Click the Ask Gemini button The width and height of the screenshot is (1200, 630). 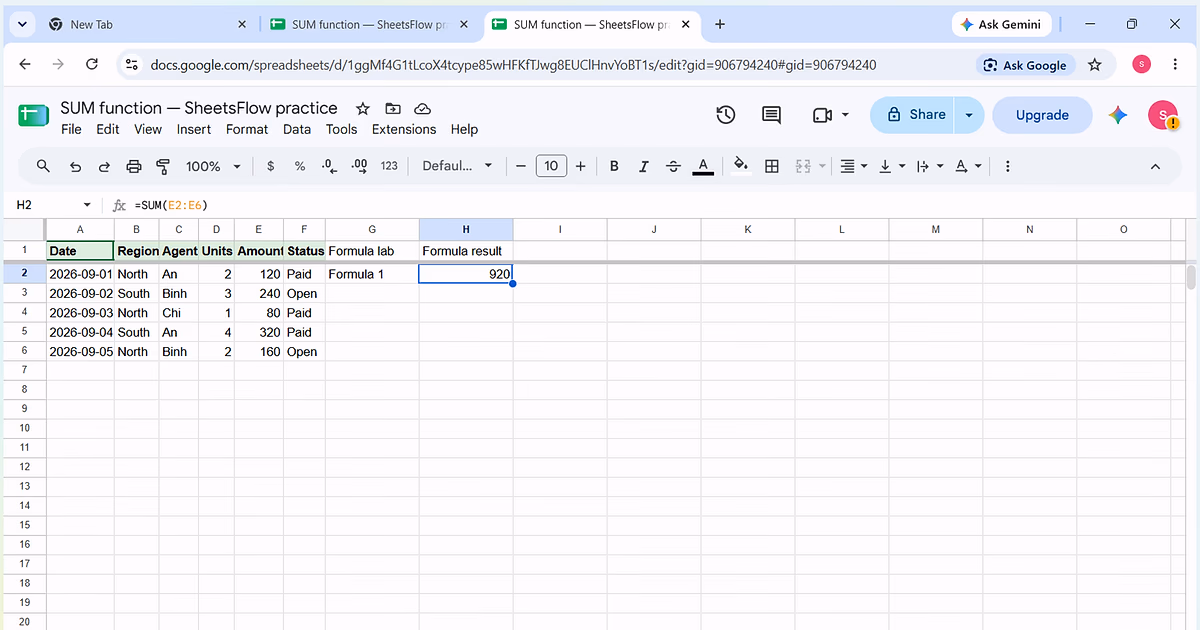pos(1000,24)
